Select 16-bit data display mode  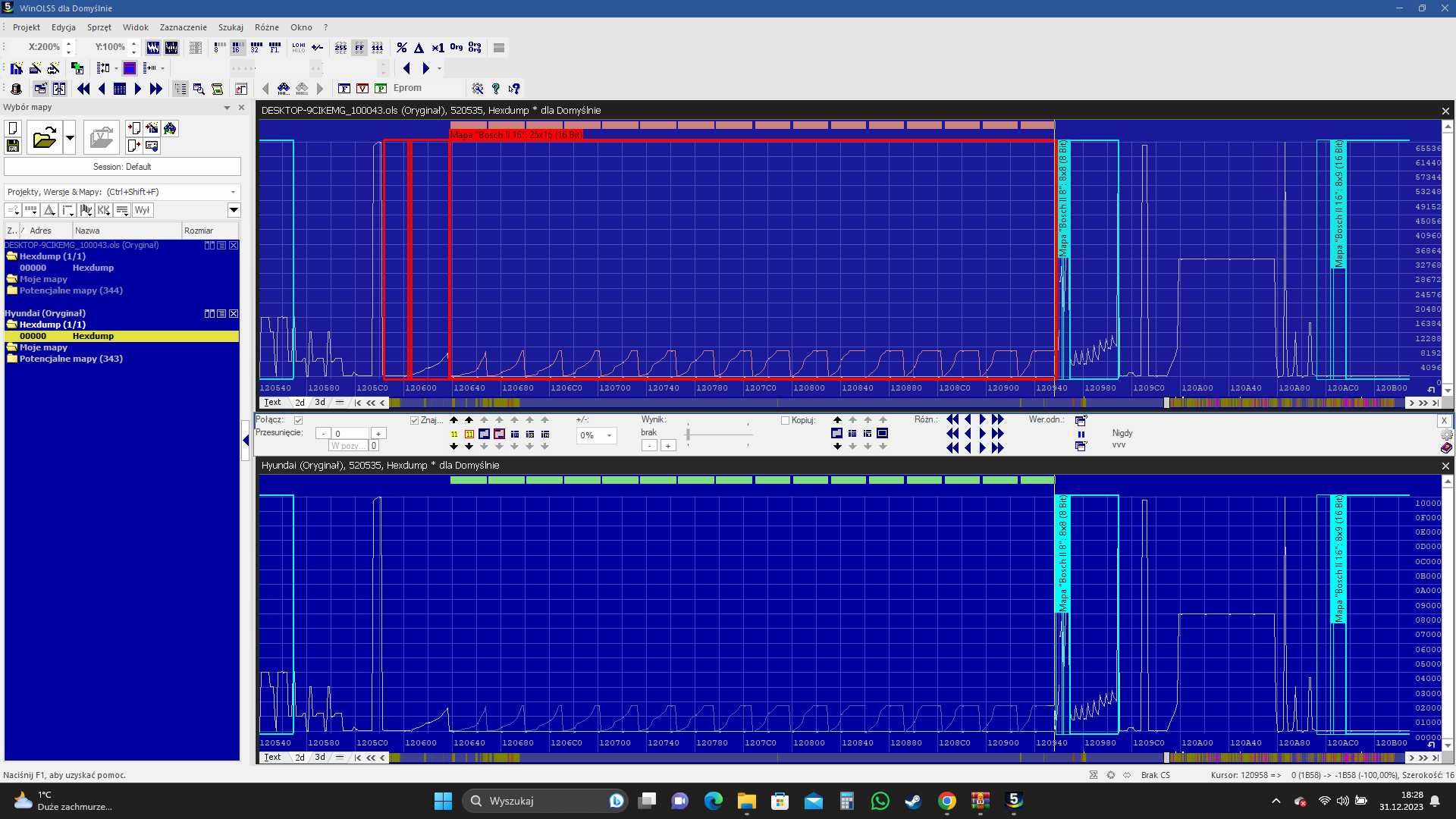237,47
